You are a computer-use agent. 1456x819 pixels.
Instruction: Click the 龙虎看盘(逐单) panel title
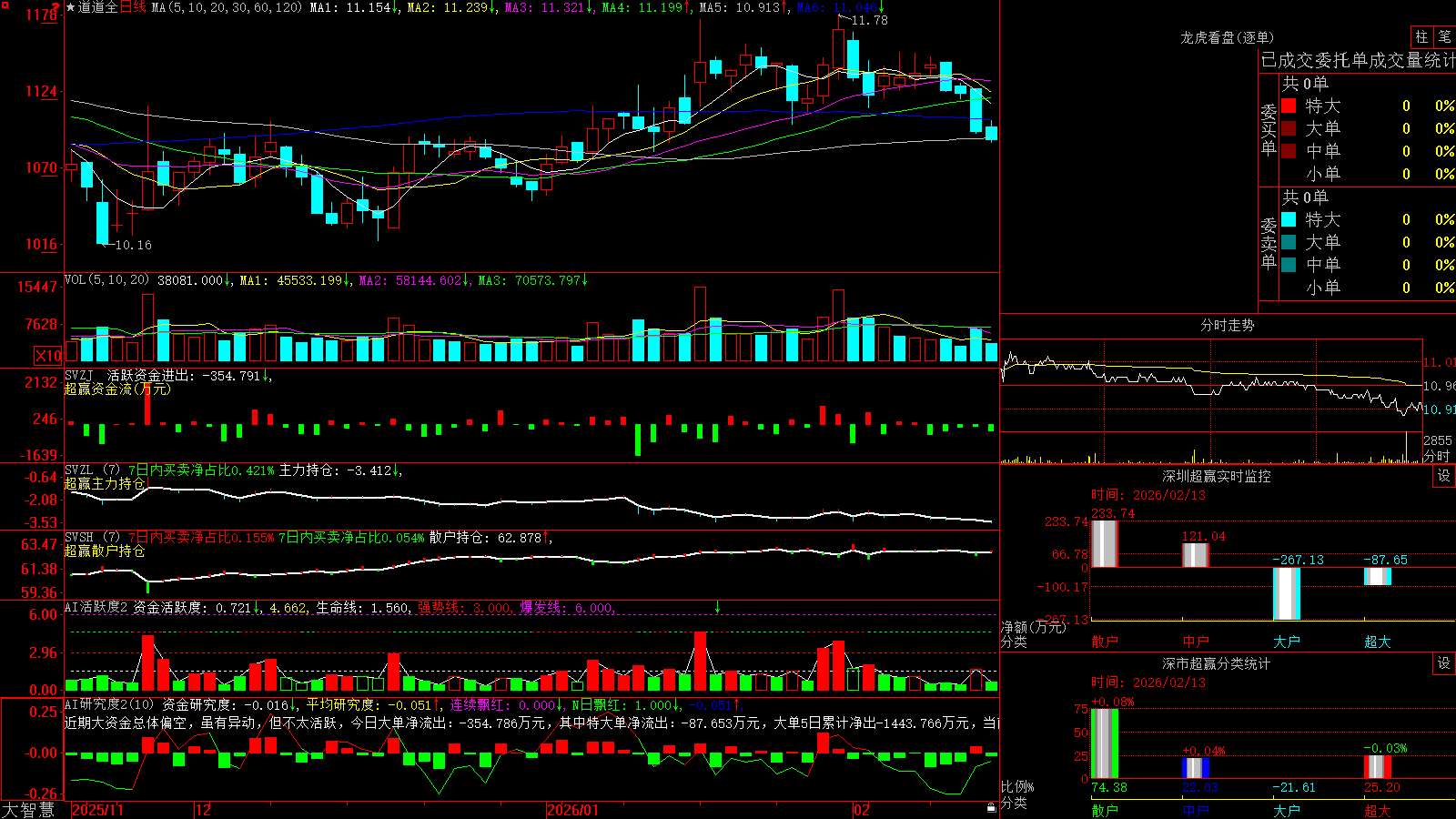pyautogui.click(x=1228, y=37)
